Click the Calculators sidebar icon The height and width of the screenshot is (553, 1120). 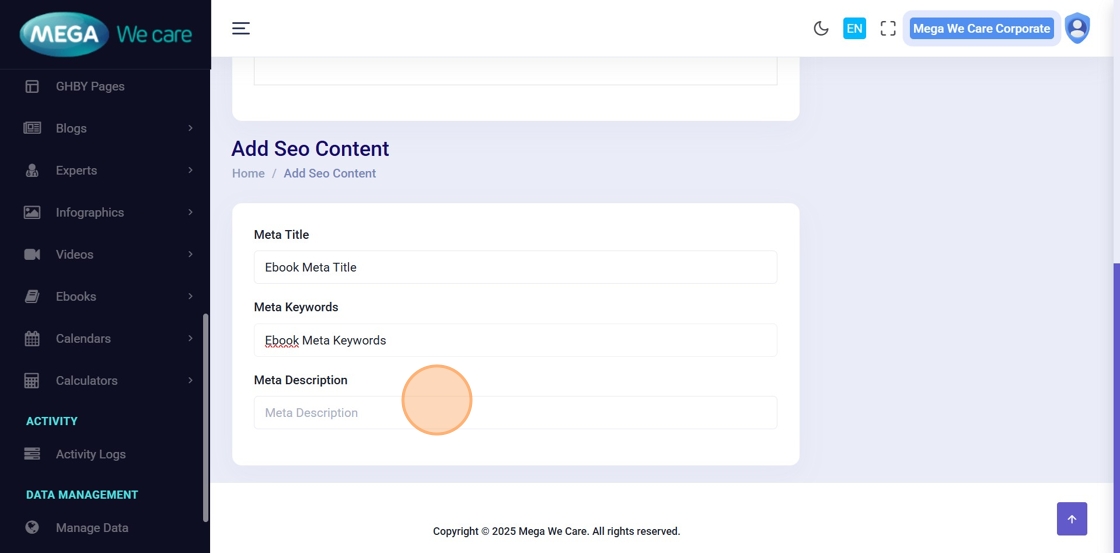pyautogui.click(x=32, y=381)
